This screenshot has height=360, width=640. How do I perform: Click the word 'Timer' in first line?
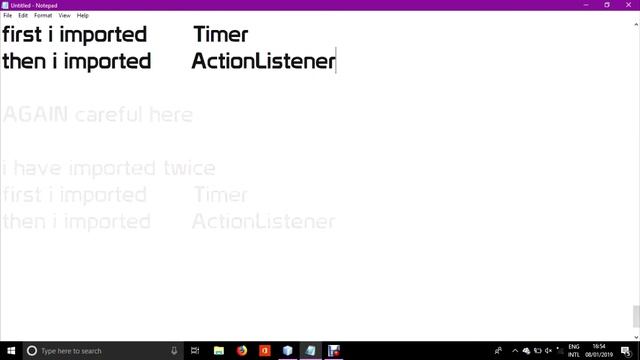[220, 34]
